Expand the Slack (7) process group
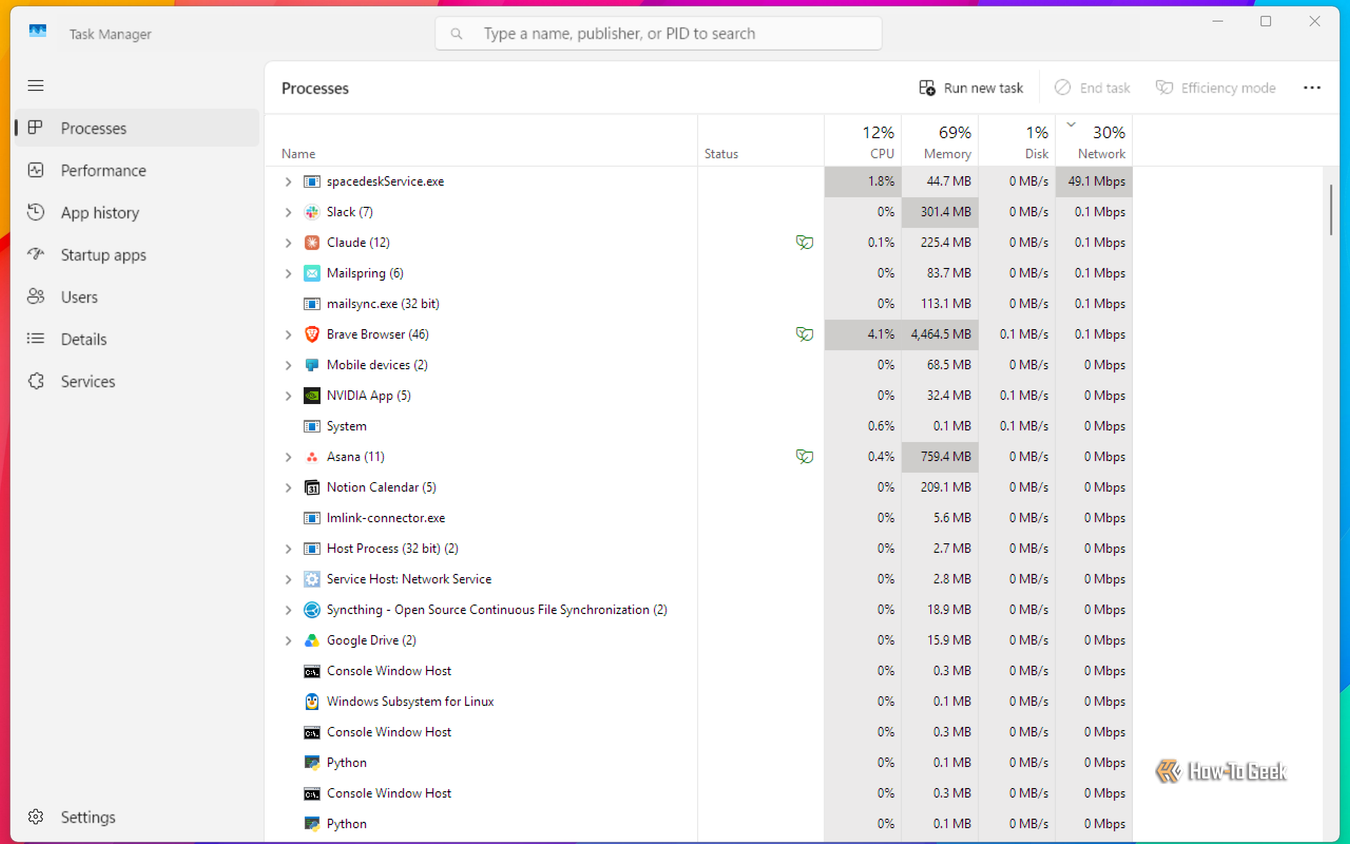Image resolution: width=1350 pixels, height=844 pixels. point(288,212)
